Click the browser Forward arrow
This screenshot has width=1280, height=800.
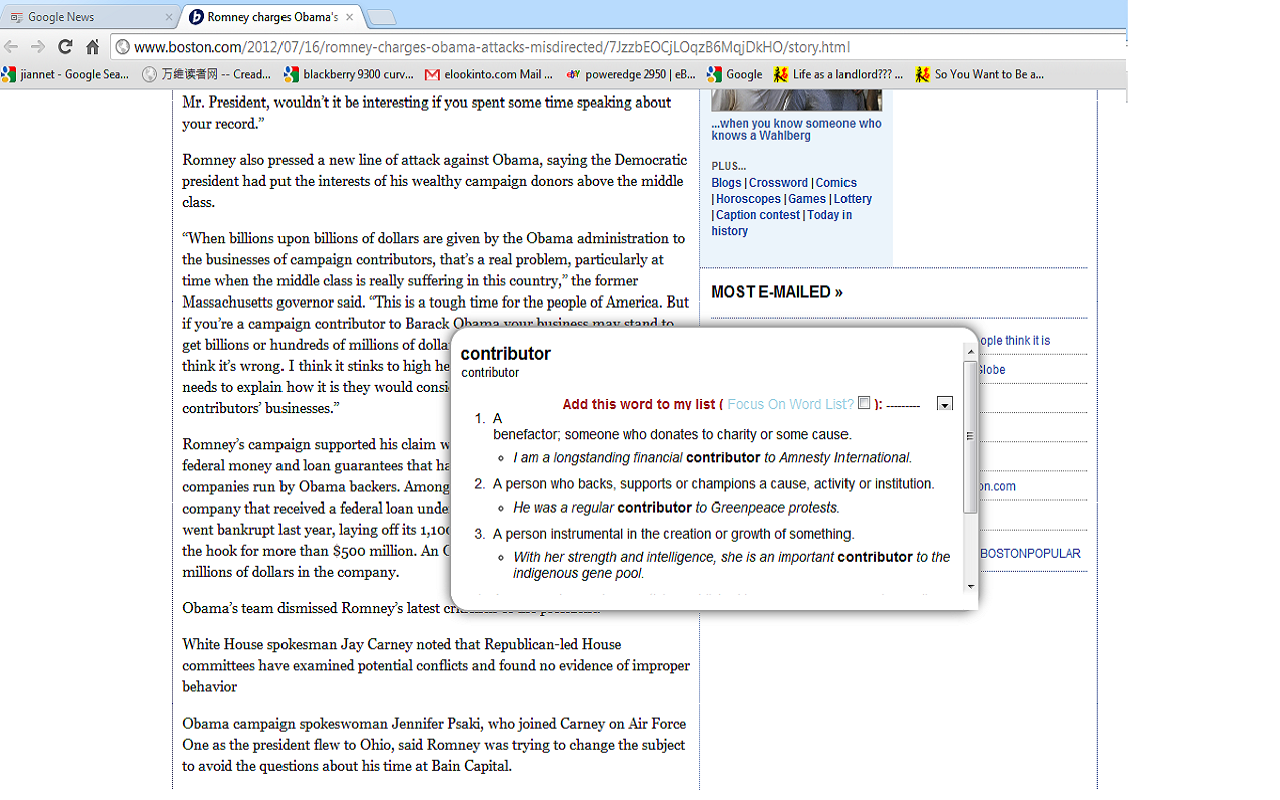coord(38,47)
